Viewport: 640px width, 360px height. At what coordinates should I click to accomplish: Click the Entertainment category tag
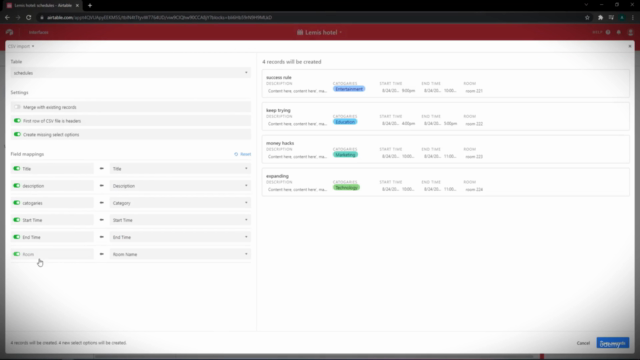click(349, 89)
